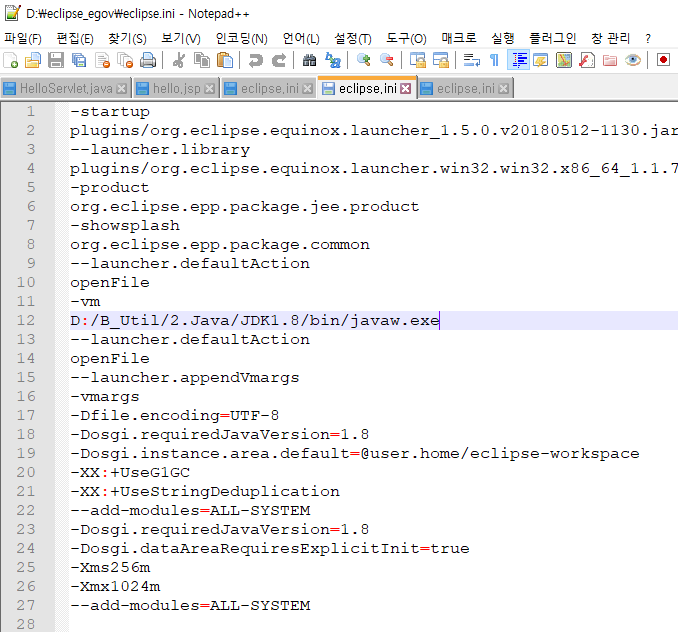The image size is (678, 632).
Task: Click the Zoom Out magnifier icon
Action: click(x=387, y=60)
